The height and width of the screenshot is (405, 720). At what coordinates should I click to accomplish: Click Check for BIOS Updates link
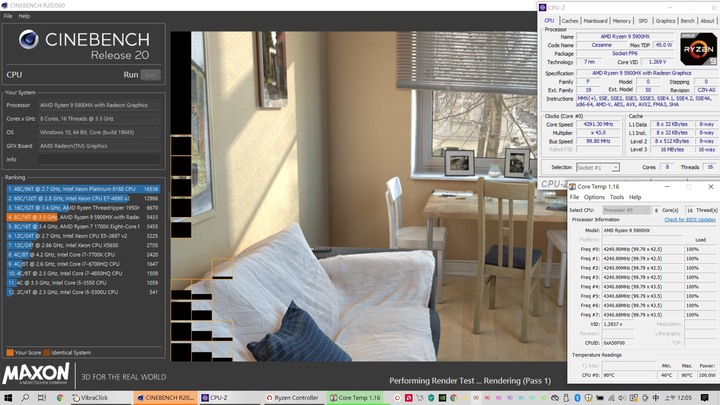tap(690, 219)
